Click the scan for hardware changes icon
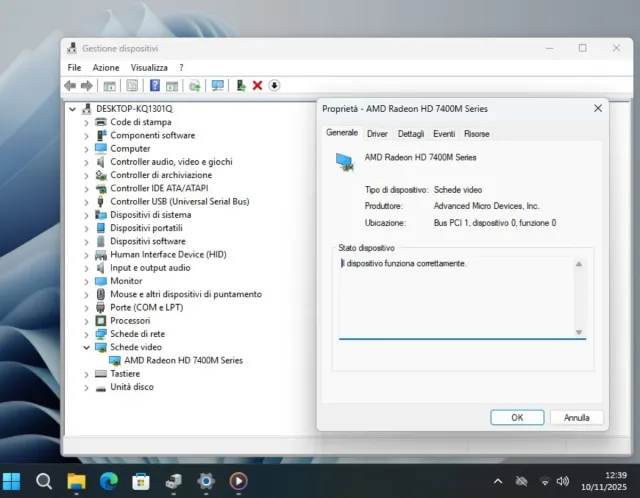 [x=217, y=86]
